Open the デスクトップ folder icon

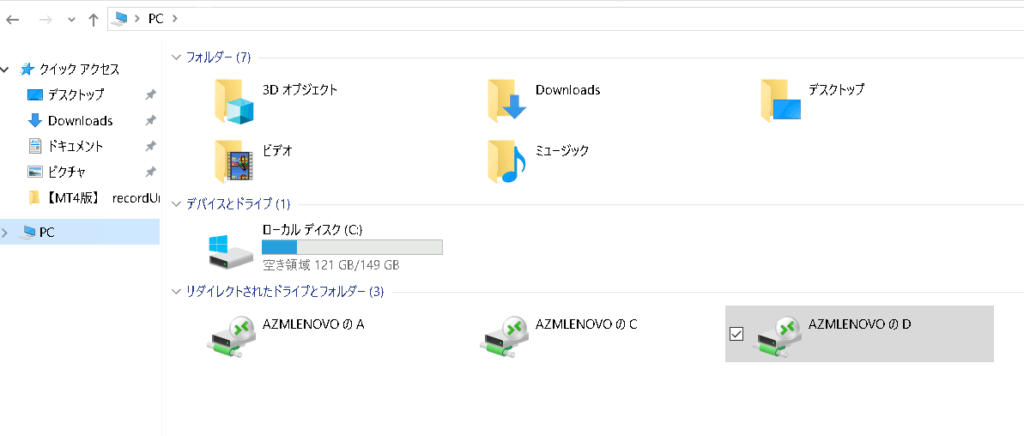pyautogui.click(x=780, y=99)
